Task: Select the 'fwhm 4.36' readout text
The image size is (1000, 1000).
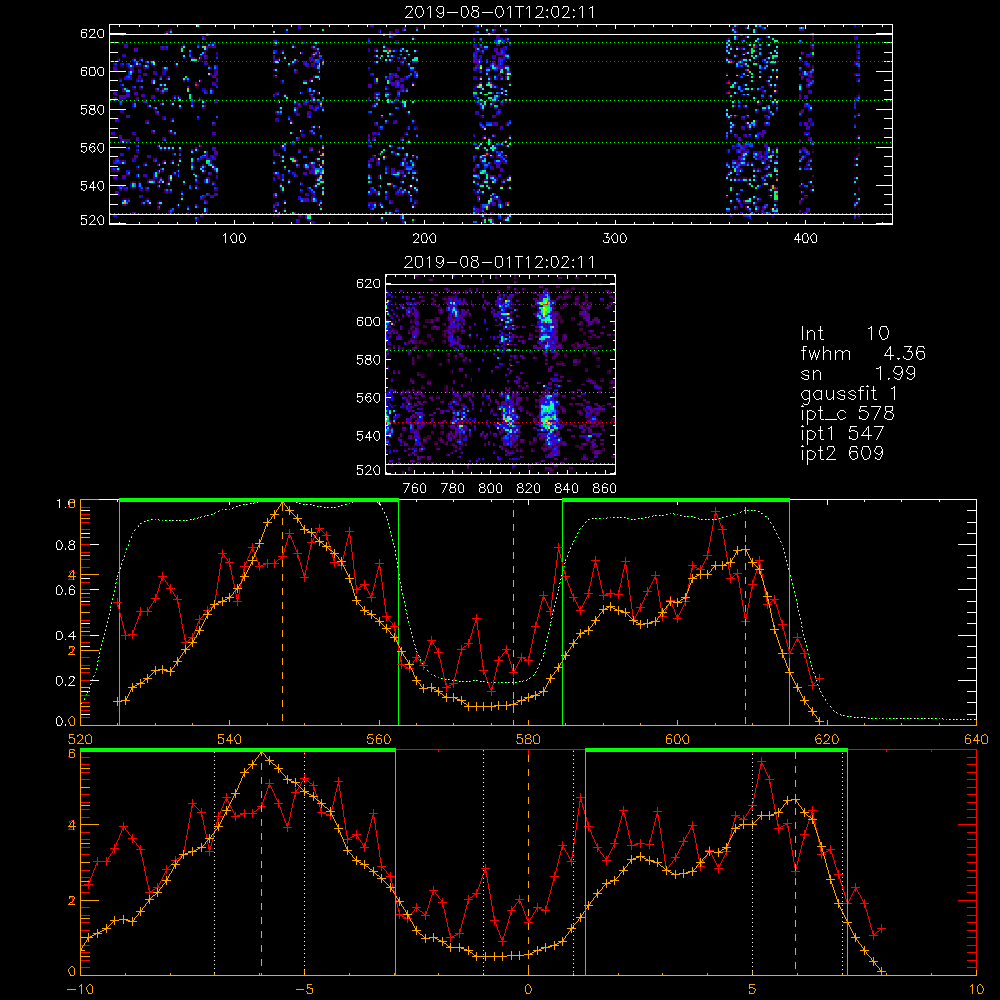Action: (863, 353)
